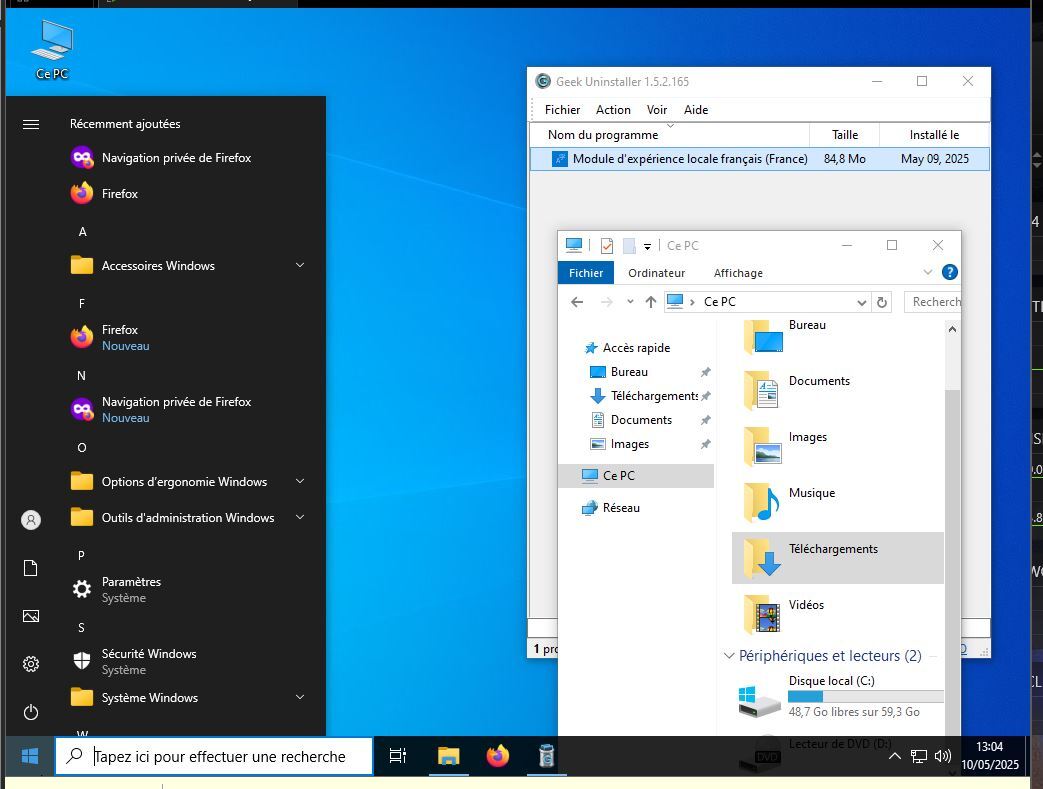Open the Power options in Start menu
Image resolution: width=1043 pixels, height=789 pixels.
(31, 712)
